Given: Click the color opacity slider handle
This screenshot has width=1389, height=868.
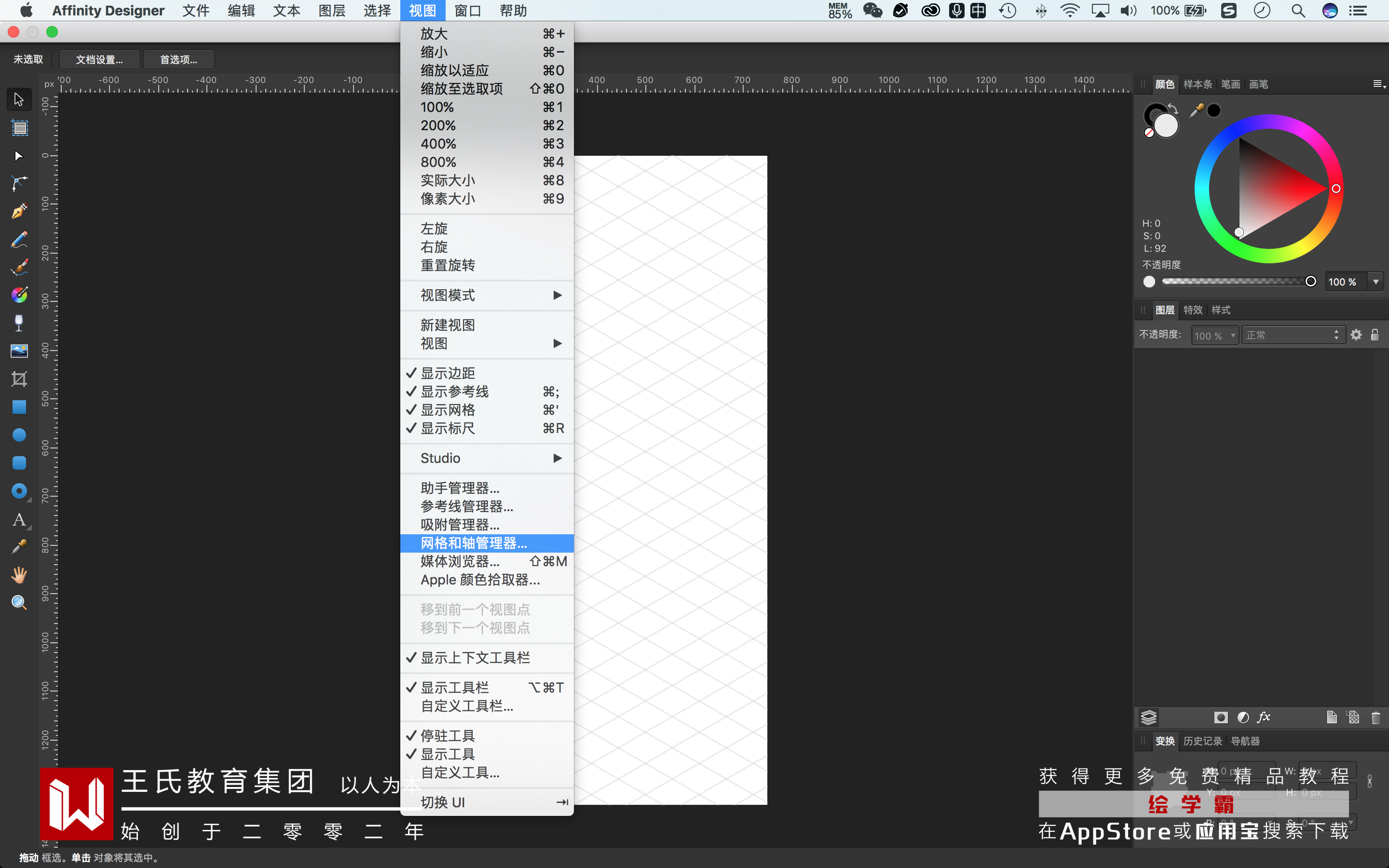Looking at the screenshot, I should (1310, 281).
